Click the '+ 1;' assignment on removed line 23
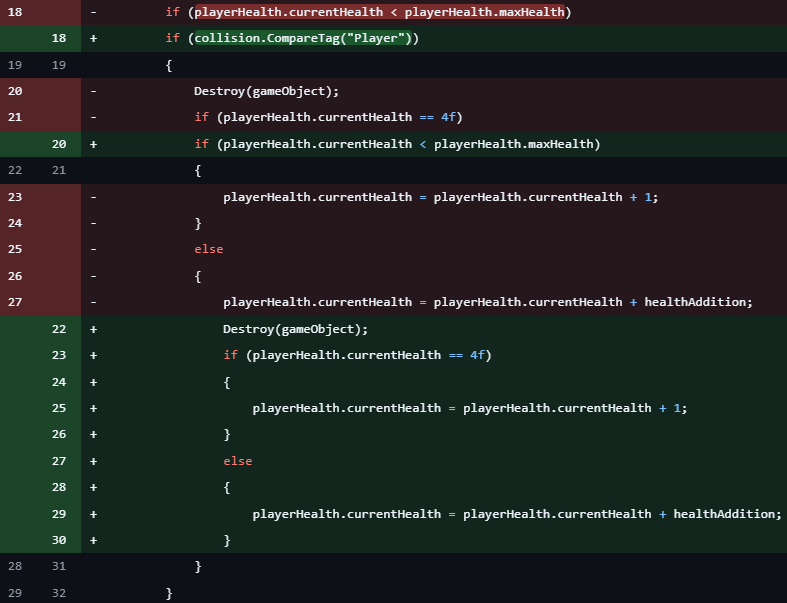This screenshot has width=787, height=603. (644, 197)
